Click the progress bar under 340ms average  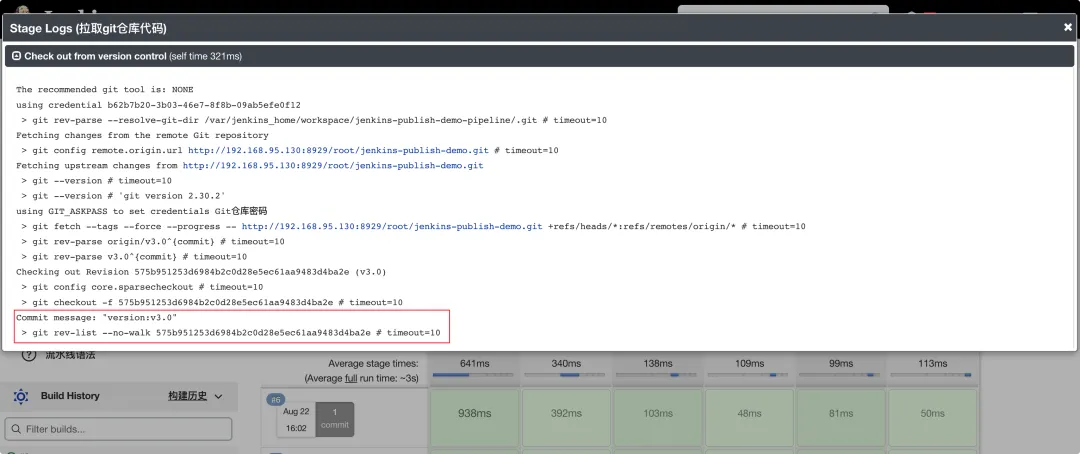(566, 375)
